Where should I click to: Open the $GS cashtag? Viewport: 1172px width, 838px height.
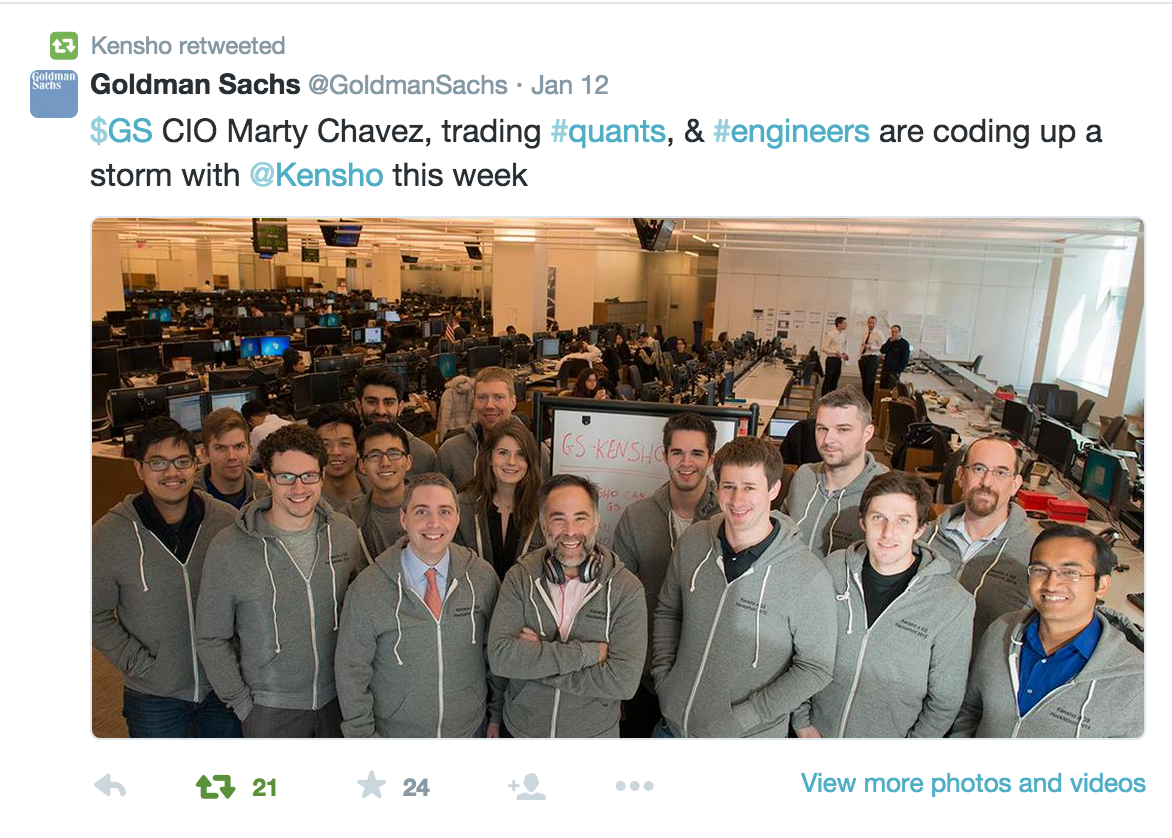click(x=121, y=132)
